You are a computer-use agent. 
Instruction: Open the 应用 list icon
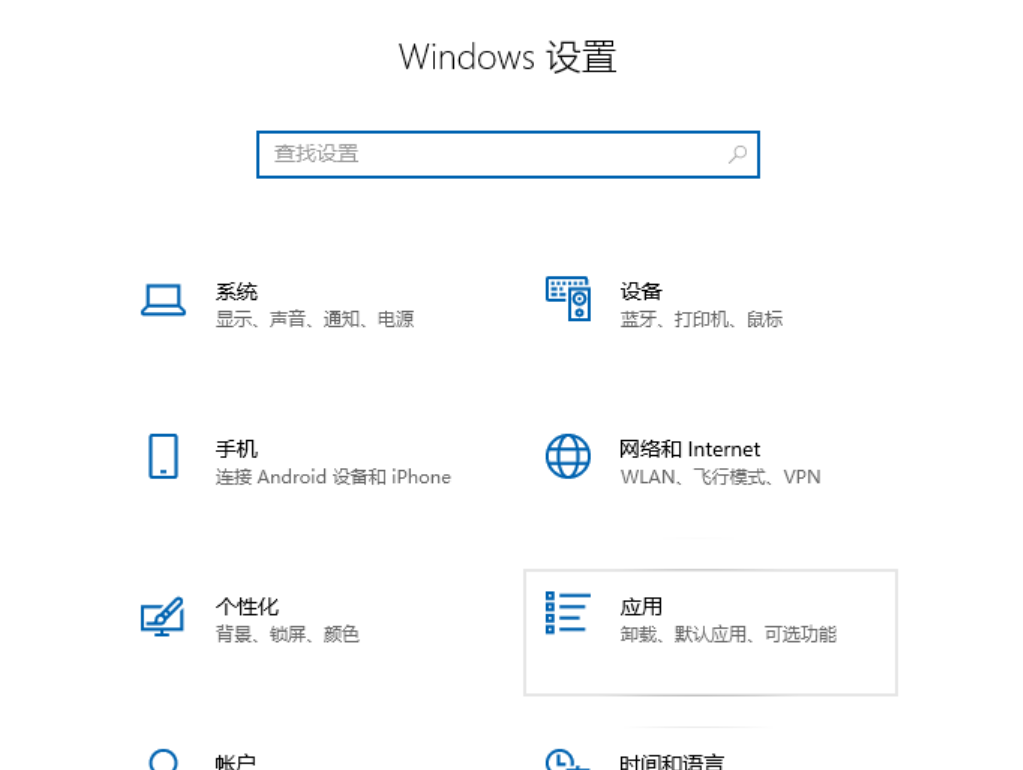568,613
